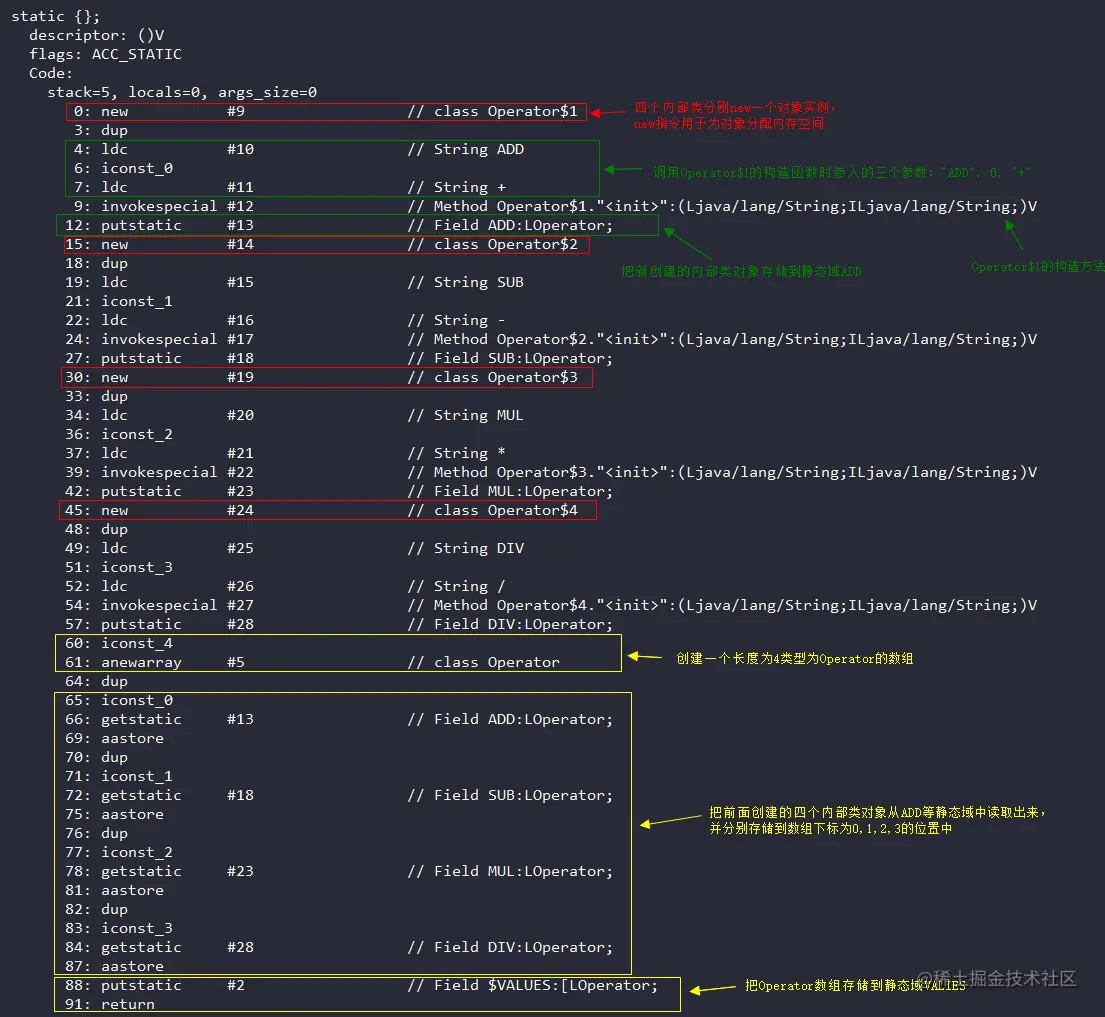The image size is (1105, 1017).
Task: Click the green arrow beside the String ADD box
Action: coord(622,170)
